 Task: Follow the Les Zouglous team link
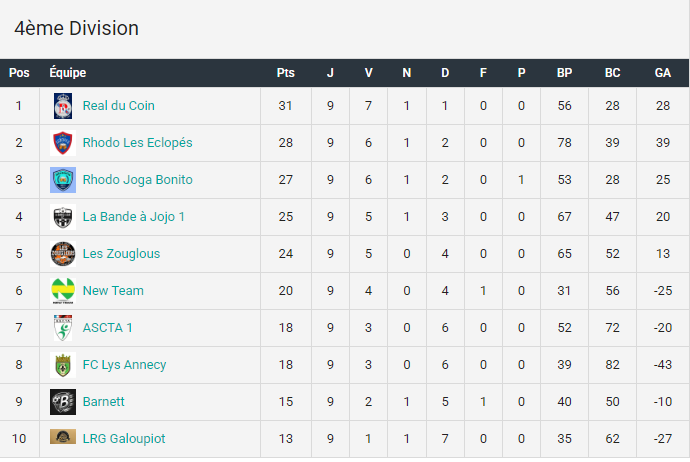121,254
